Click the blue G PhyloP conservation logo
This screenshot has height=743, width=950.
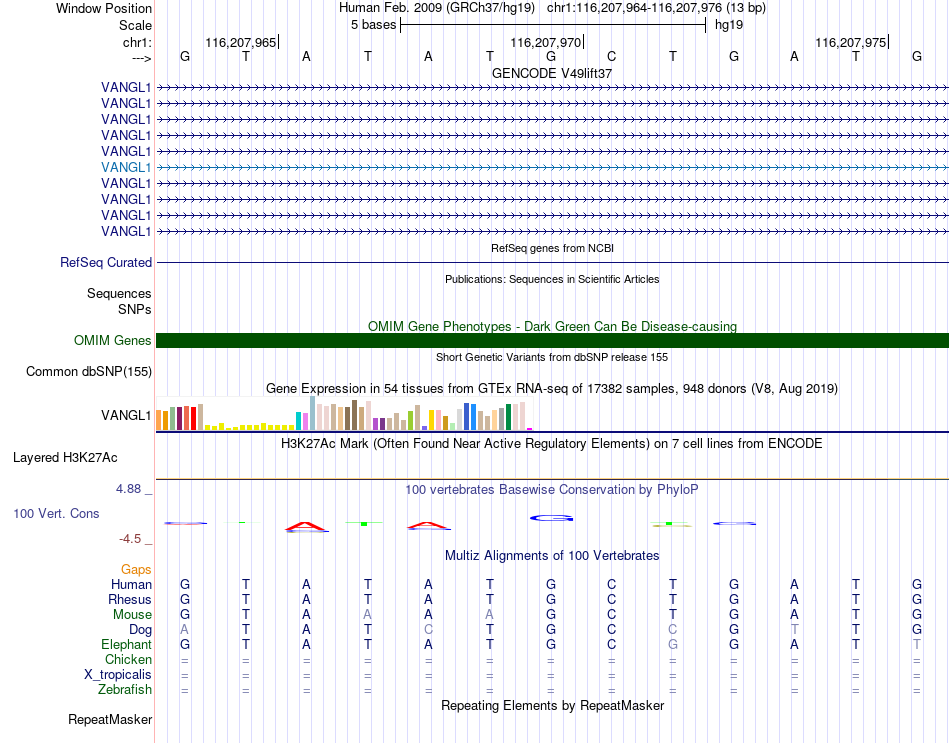pyautogui.click(x=551, y=518)
